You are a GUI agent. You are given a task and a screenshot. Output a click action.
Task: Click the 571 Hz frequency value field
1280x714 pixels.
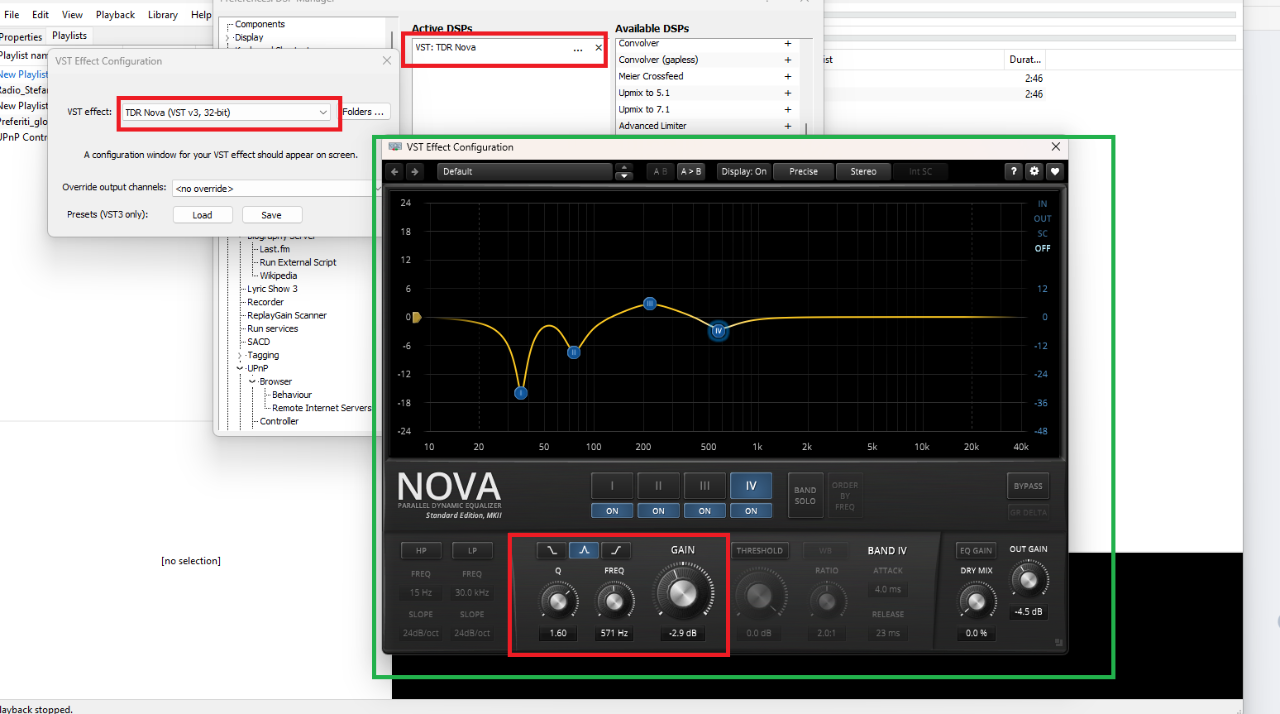[x=614, y=633]
